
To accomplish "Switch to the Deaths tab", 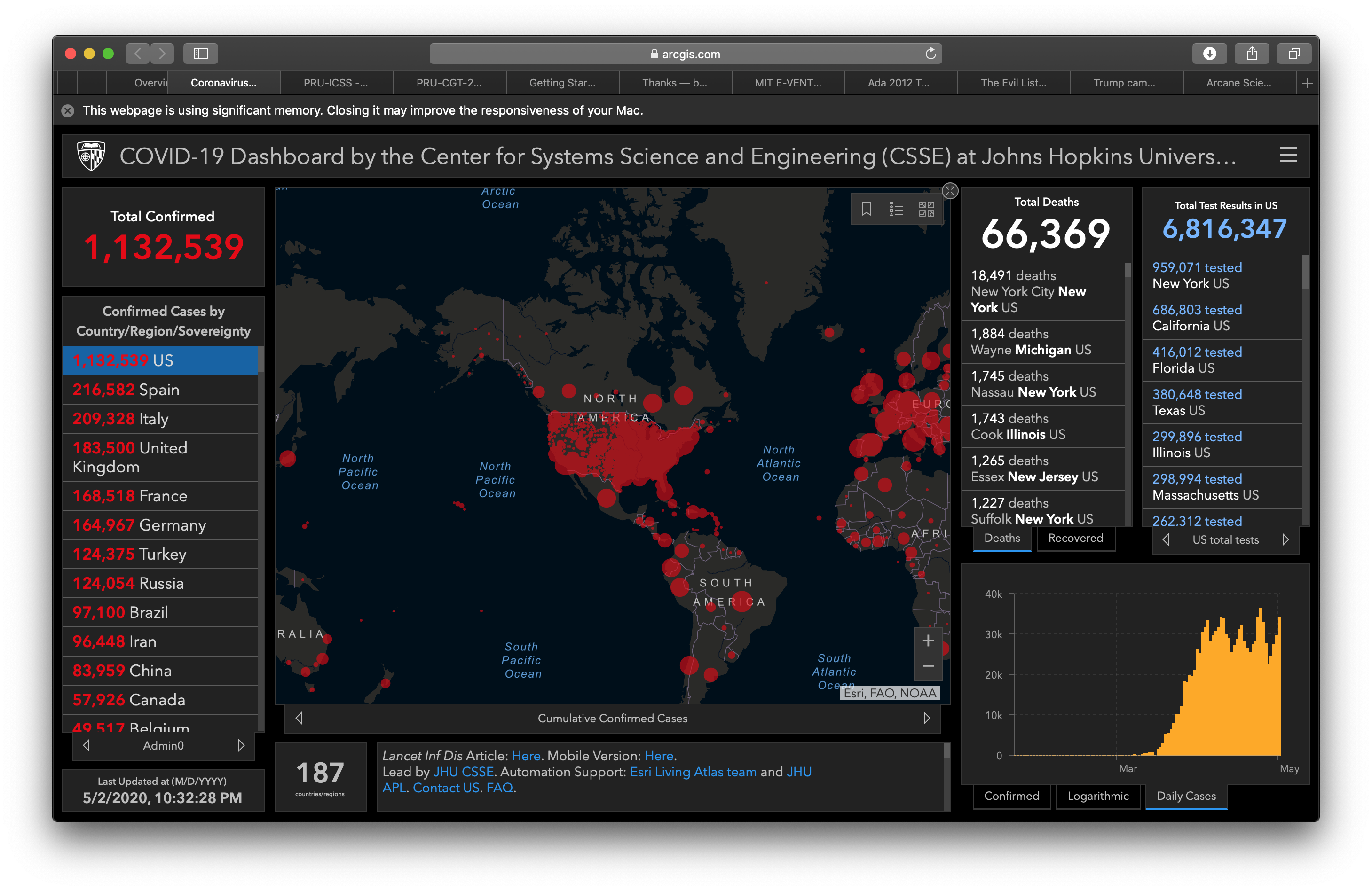I will (1002, 538).
